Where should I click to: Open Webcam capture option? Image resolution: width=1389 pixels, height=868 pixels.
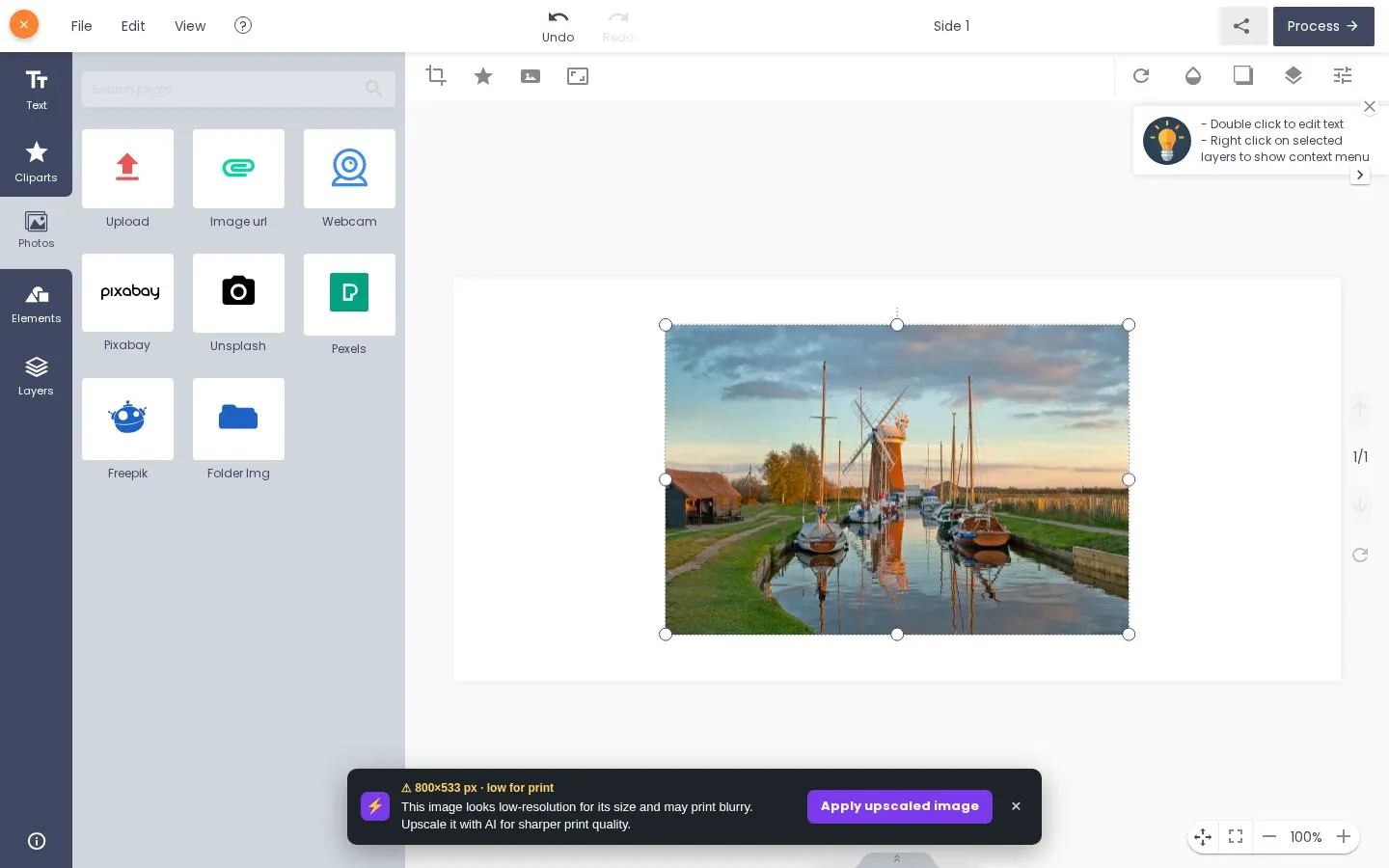click(349, 169)
